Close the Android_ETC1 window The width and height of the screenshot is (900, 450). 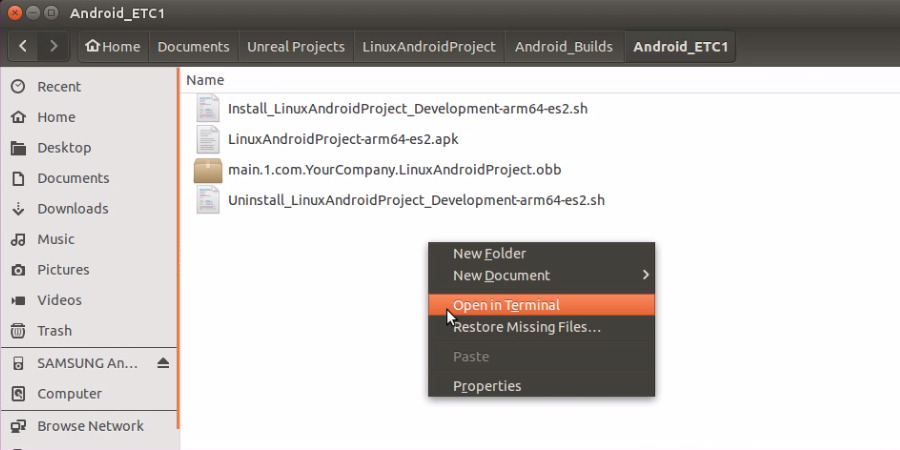pyautogui.click(x=15, y=12)
